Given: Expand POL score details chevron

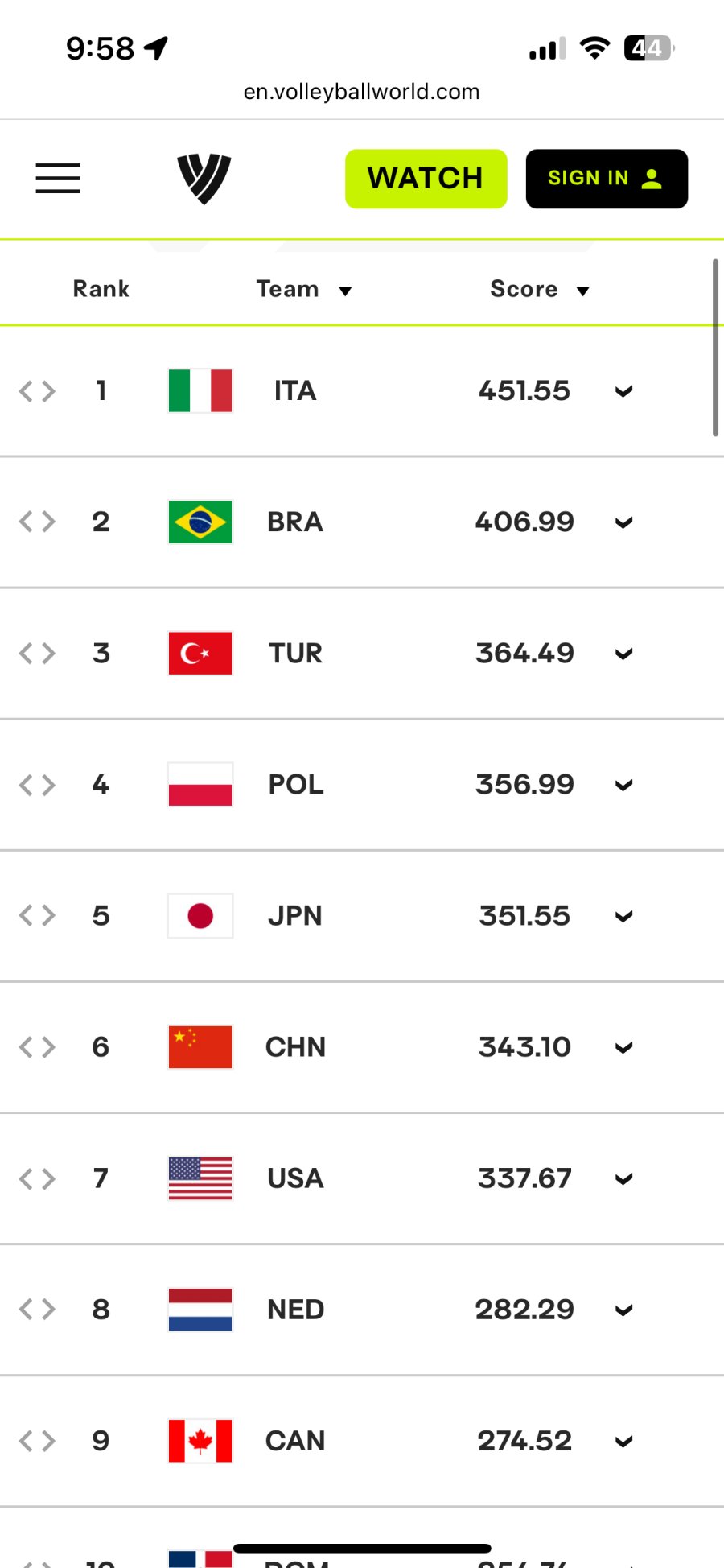Looking at the screenshot, I should click(x=623, y=786).
